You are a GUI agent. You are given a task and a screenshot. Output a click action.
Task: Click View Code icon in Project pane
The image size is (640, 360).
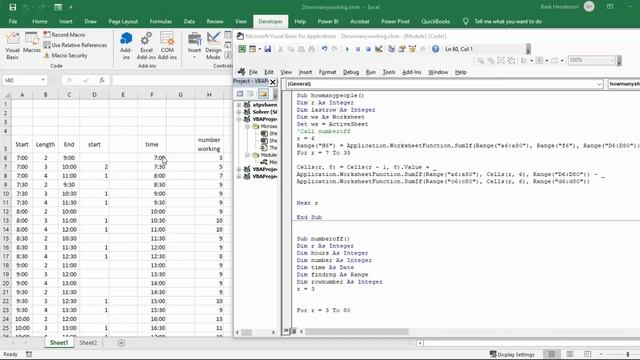(240, 94)
